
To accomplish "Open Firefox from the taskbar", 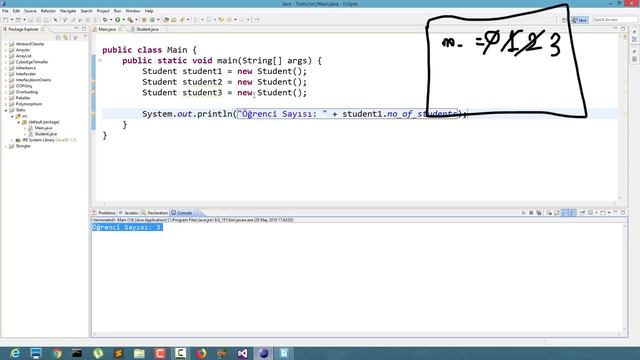I will click(x=201, y=353).
